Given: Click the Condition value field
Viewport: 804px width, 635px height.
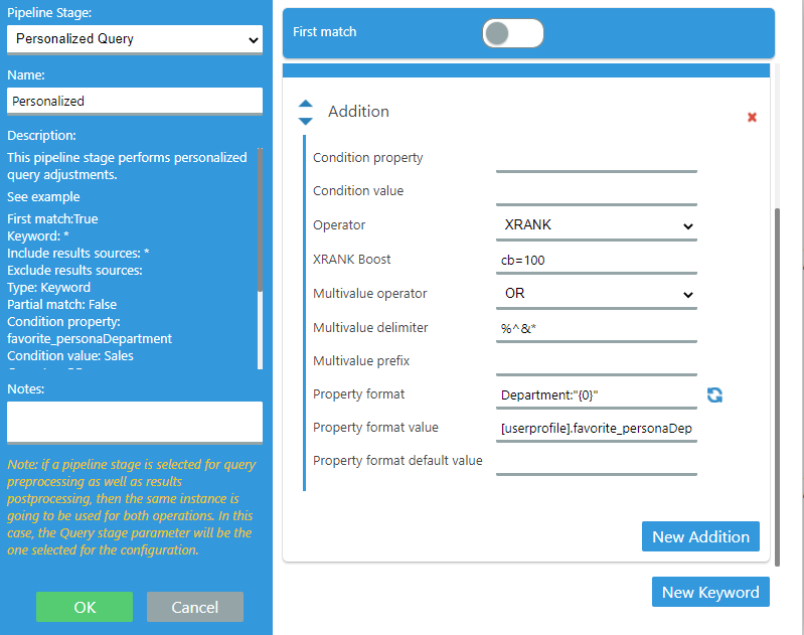Looking at the screenshot, I should (x=596, y=191).
